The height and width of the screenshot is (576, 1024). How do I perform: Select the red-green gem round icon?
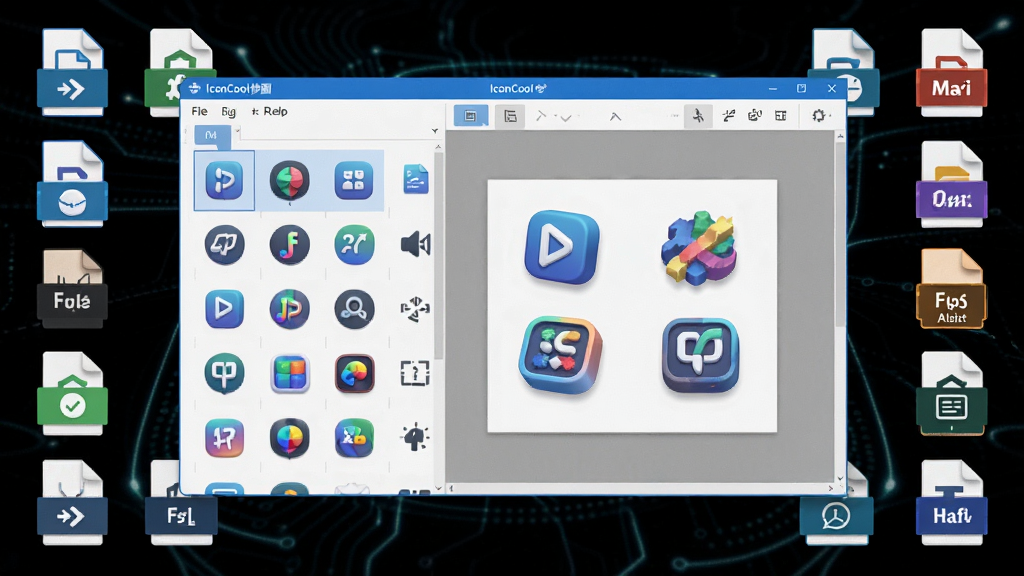tap(289, 180)
